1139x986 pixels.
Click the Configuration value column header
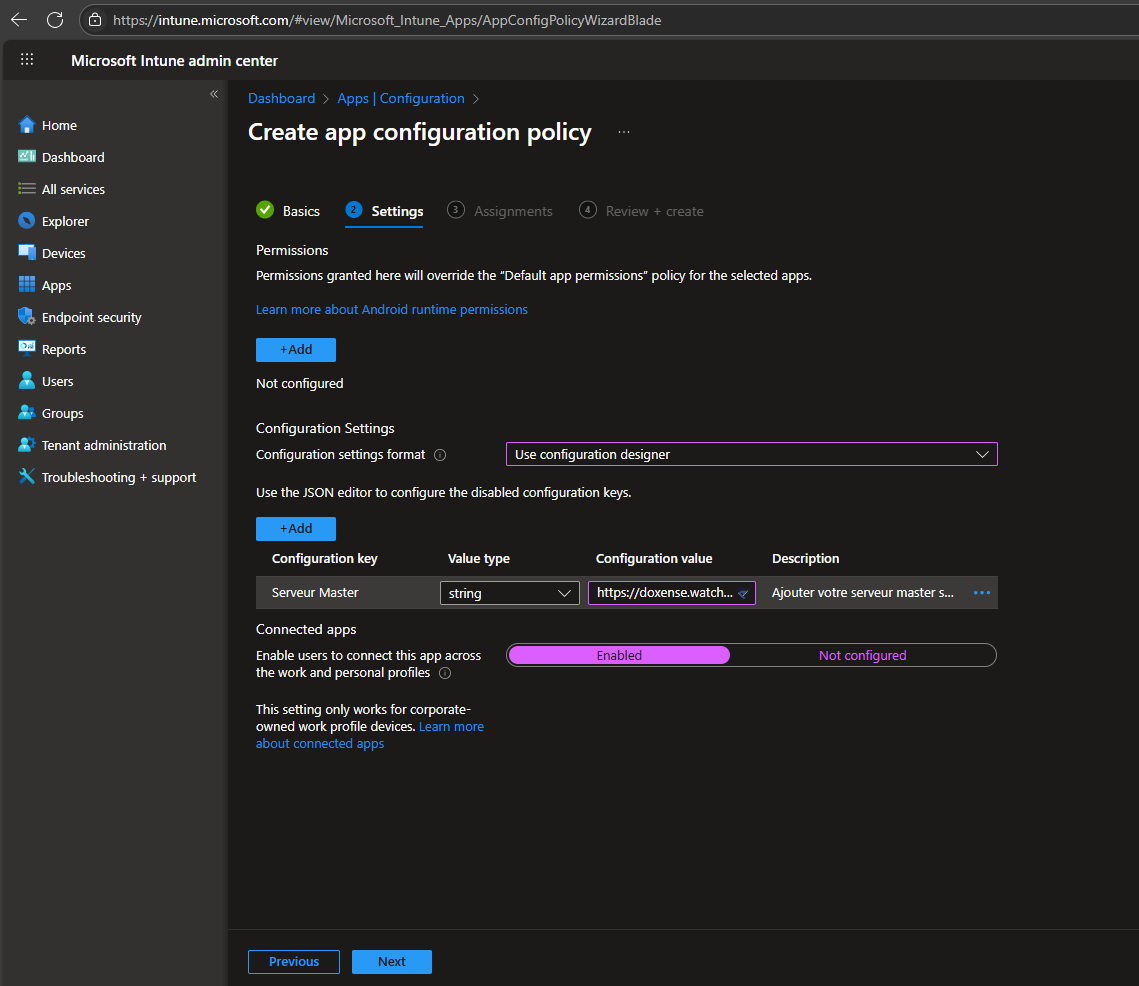pos(654,558)
